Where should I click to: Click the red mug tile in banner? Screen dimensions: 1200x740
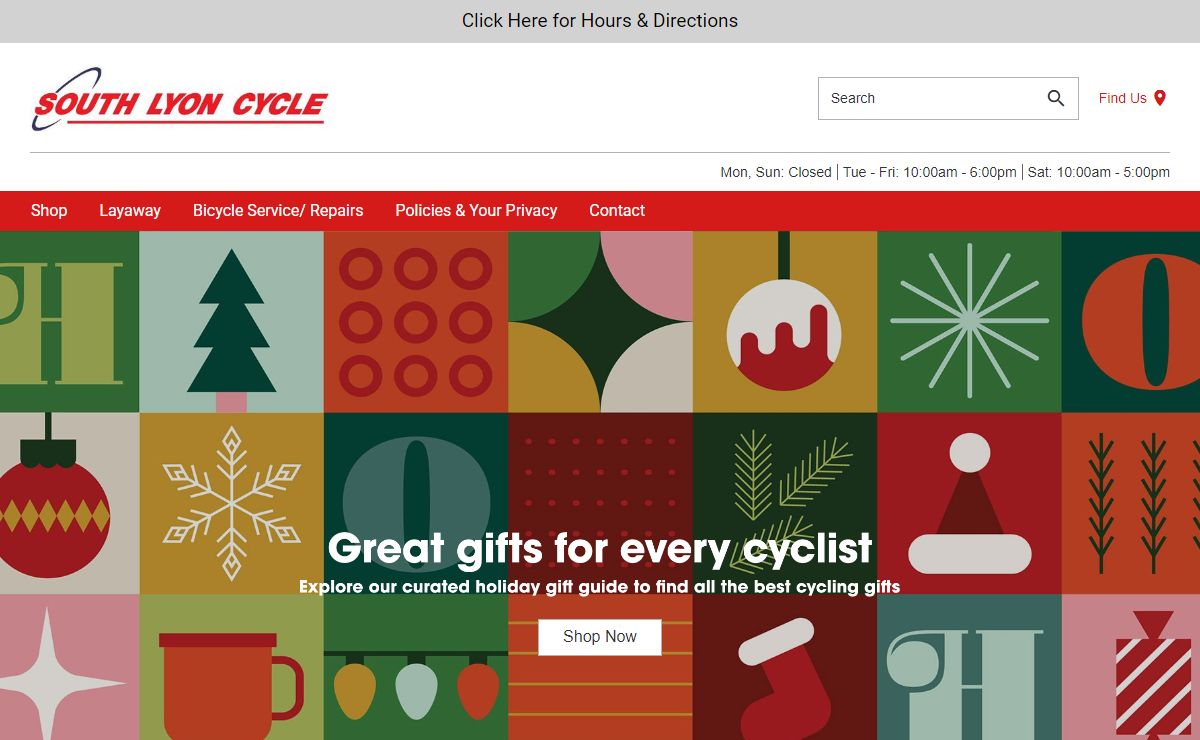(231, 667)
